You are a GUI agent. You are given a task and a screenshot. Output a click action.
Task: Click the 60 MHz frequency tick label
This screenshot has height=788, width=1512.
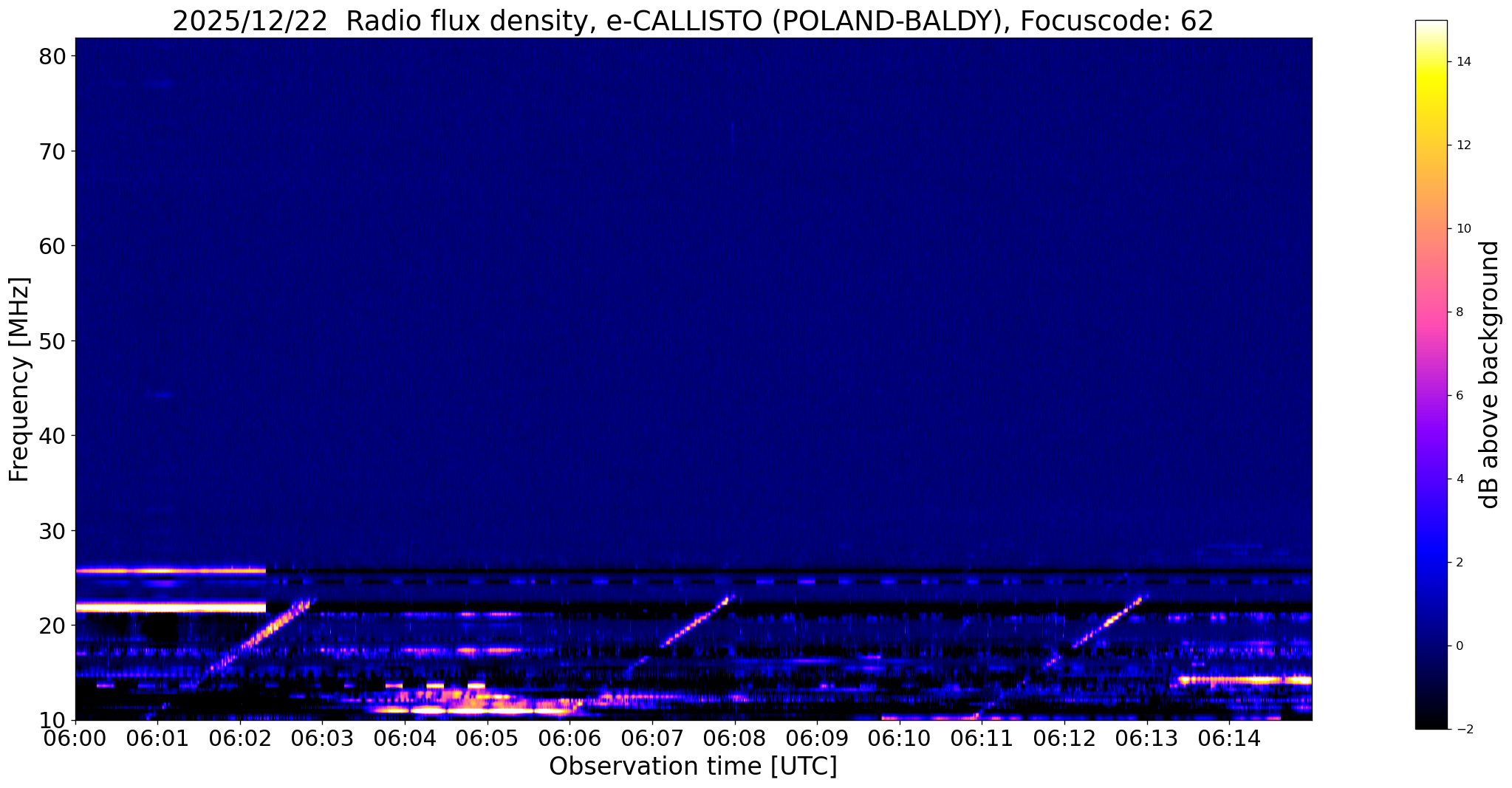coord(51,246)
